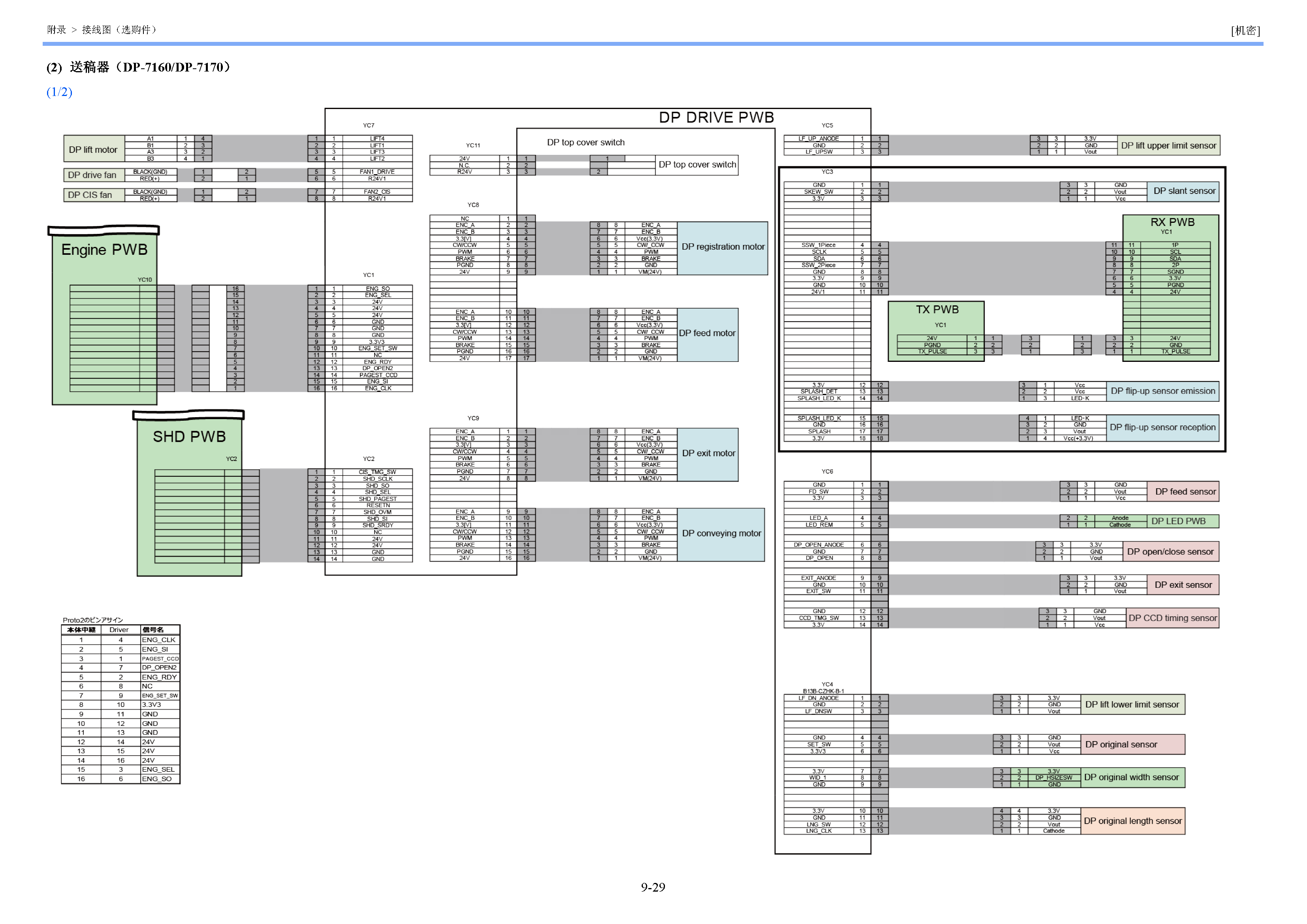1307x924 pixels.
Task: Click the (1/2) page indicator link
Action: pyautogui.click(x=59, y=92)
